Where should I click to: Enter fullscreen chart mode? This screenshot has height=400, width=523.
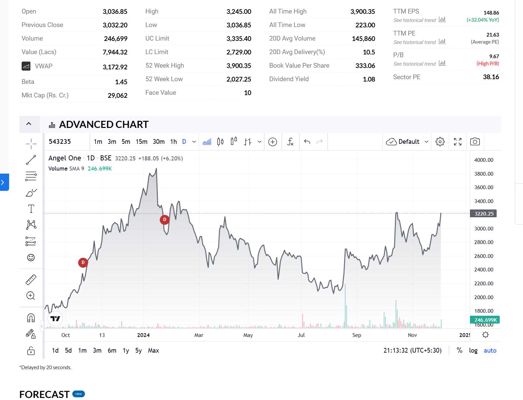point(458,142)
